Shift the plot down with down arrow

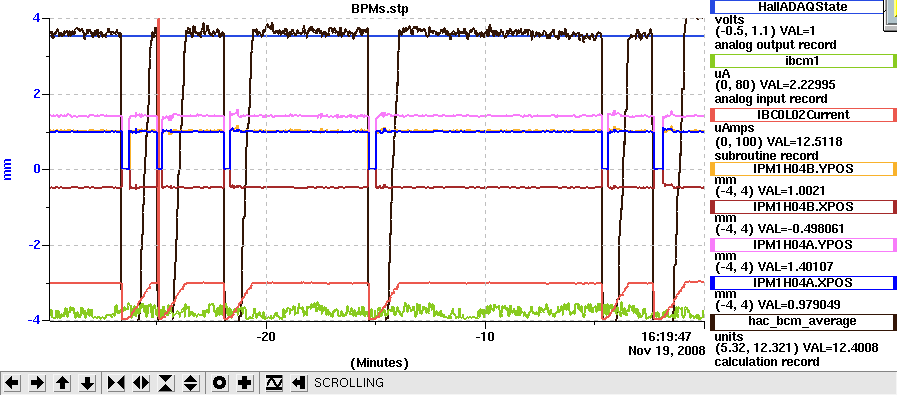[87, 383]
